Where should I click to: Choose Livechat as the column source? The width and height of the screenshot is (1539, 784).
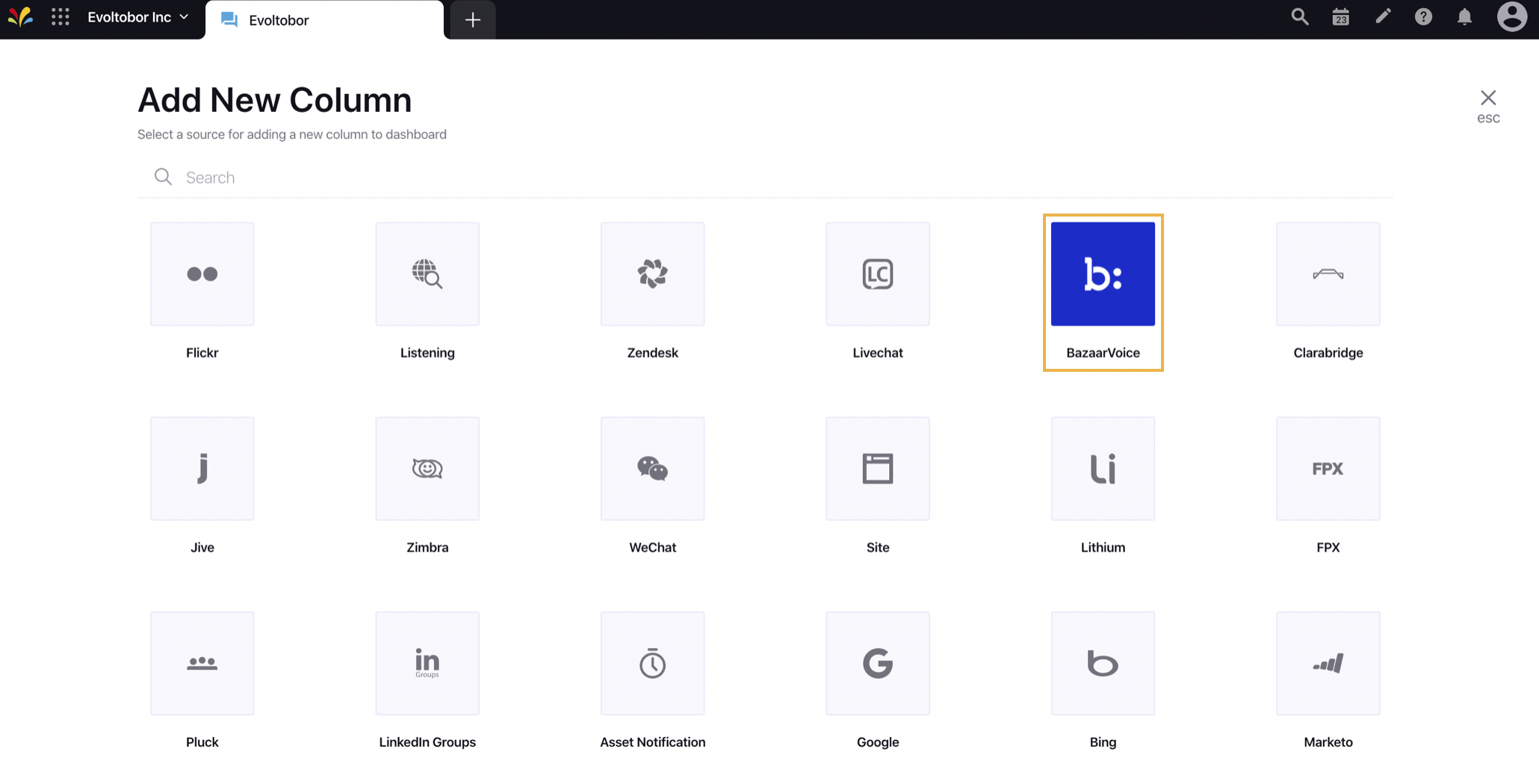[x=877, y=274]
